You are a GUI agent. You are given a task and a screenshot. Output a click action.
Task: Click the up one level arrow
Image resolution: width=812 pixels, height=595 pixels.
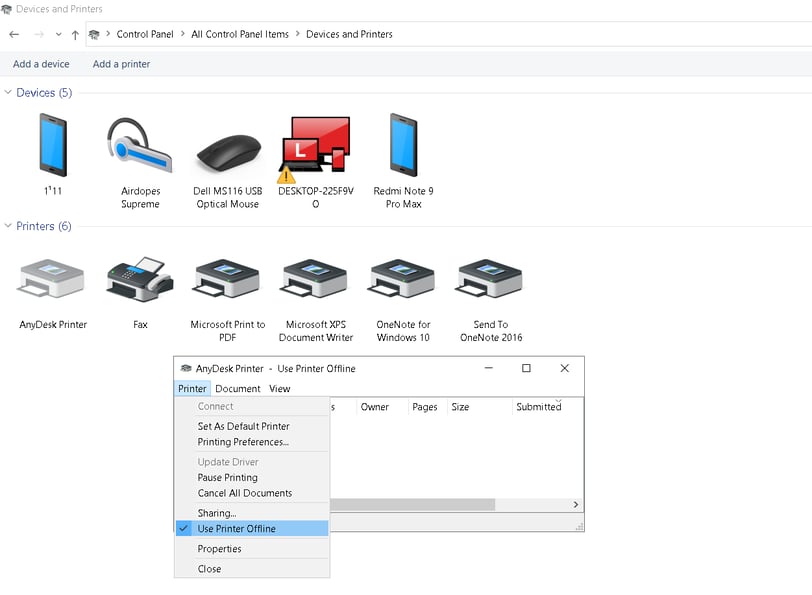[75, 35]
